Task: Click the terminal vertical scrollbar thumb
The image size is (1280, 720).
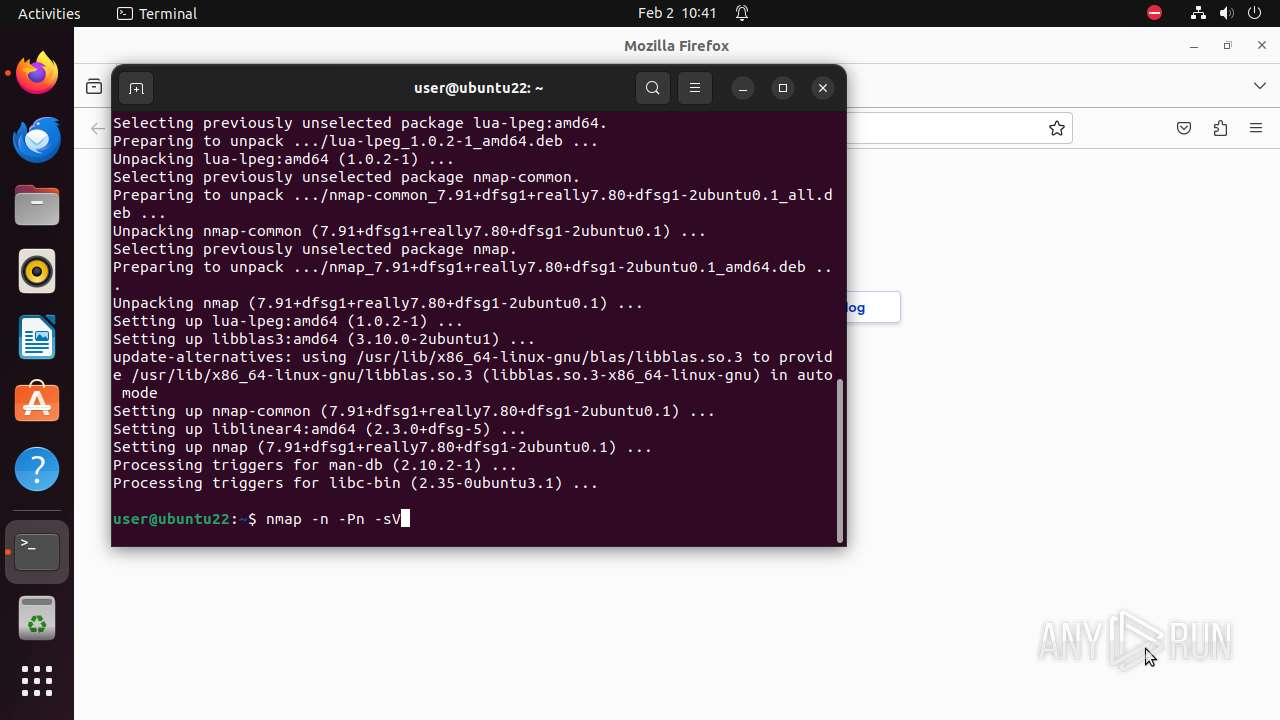Action: click(x=840, y=460)
